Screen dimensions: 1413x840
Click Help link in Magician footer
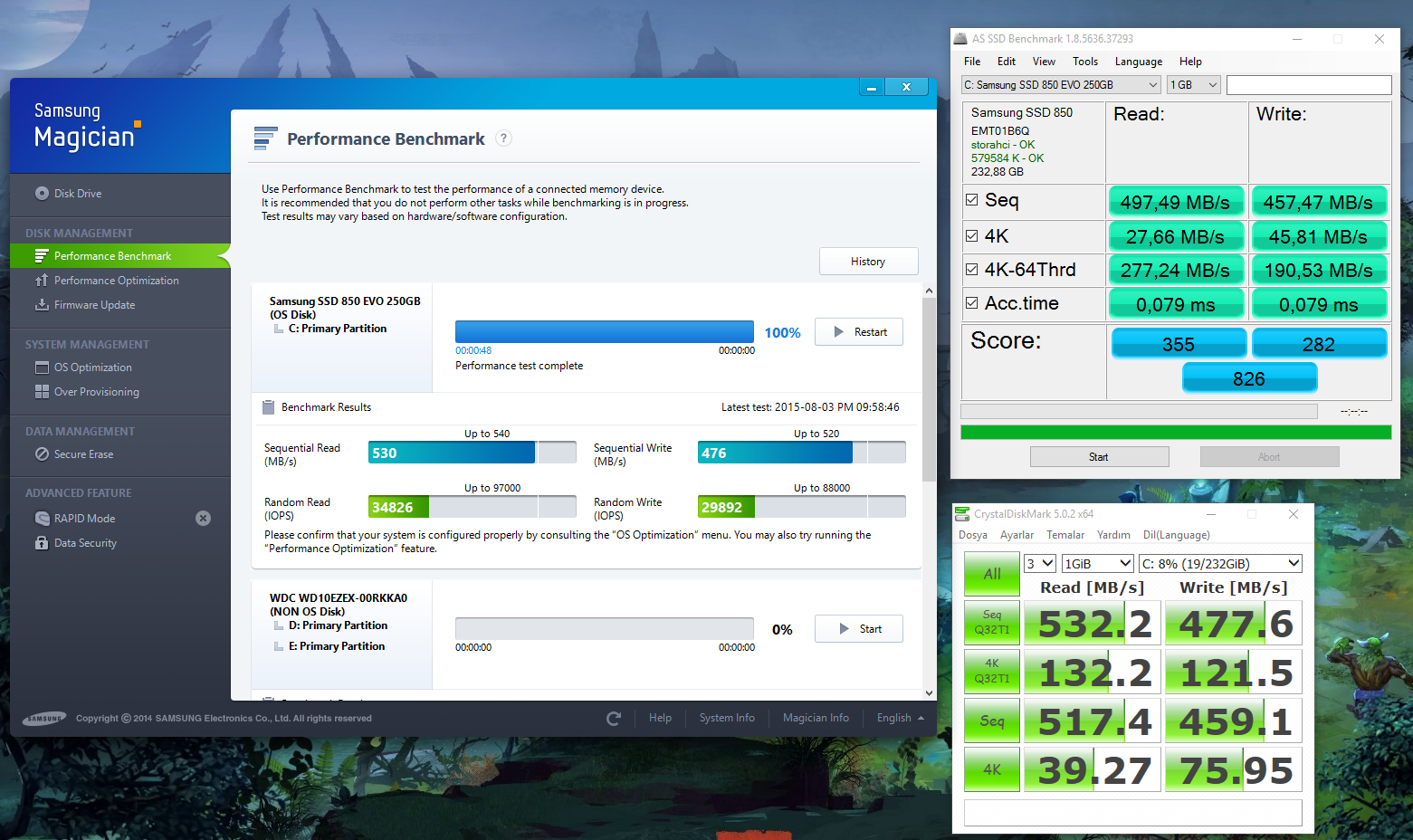tap(661, 718)
